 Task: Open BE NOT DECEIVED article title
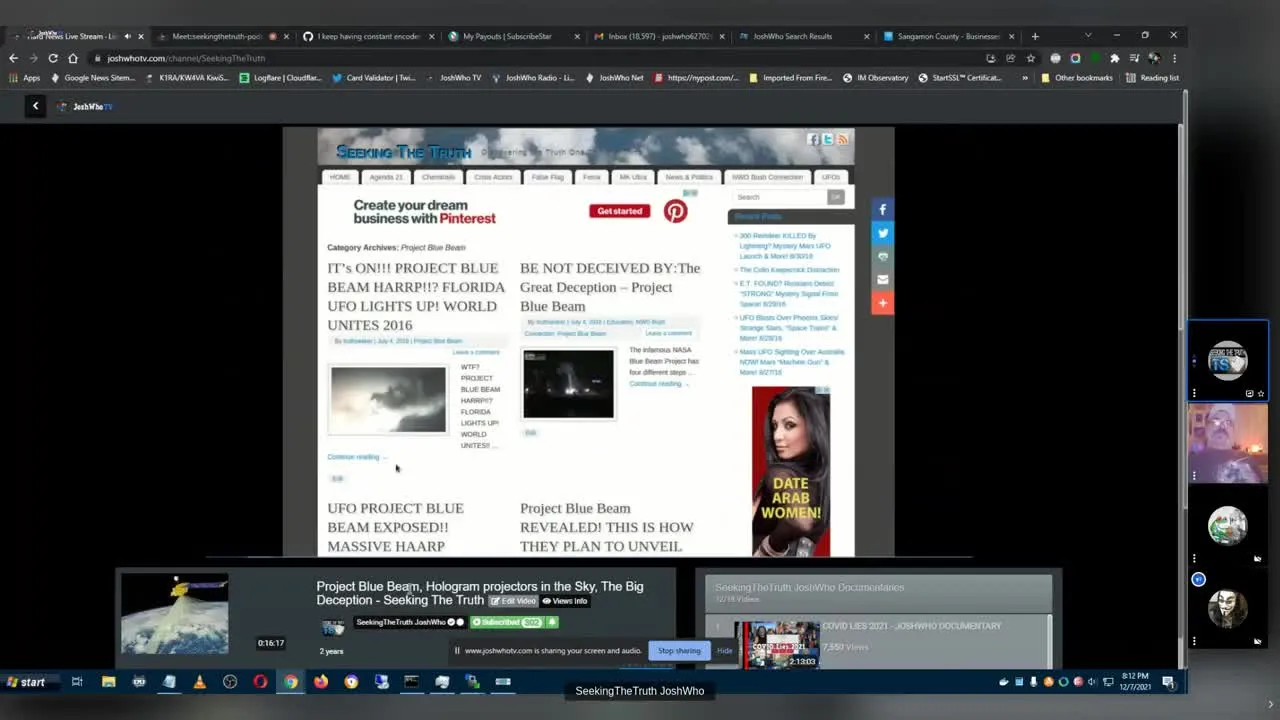point(610,287)
